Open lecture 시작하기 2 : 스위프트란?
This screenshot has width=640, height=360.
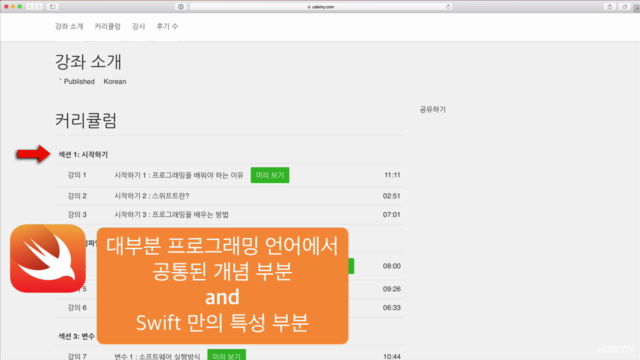(x=152, y=196)
